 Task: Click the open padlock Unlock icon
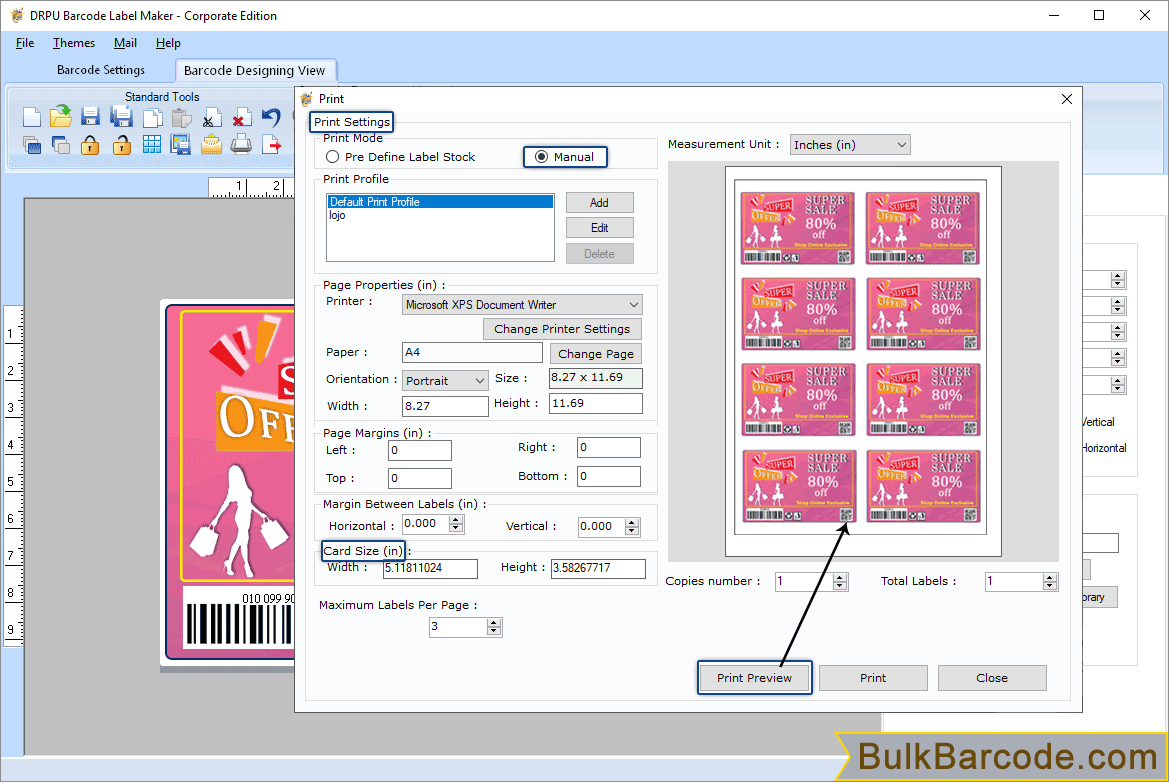[x=122, y=145]
